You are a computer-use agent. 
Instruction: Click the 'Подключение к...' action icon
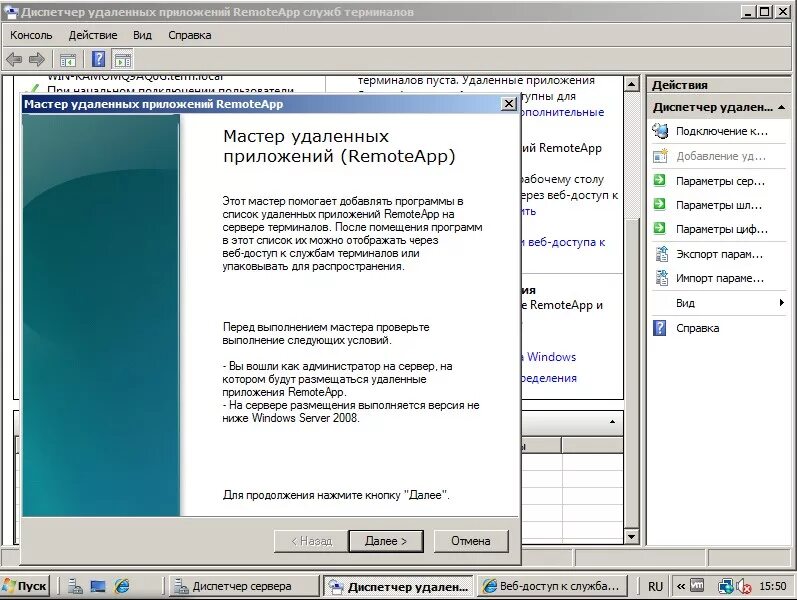point(660,131)
